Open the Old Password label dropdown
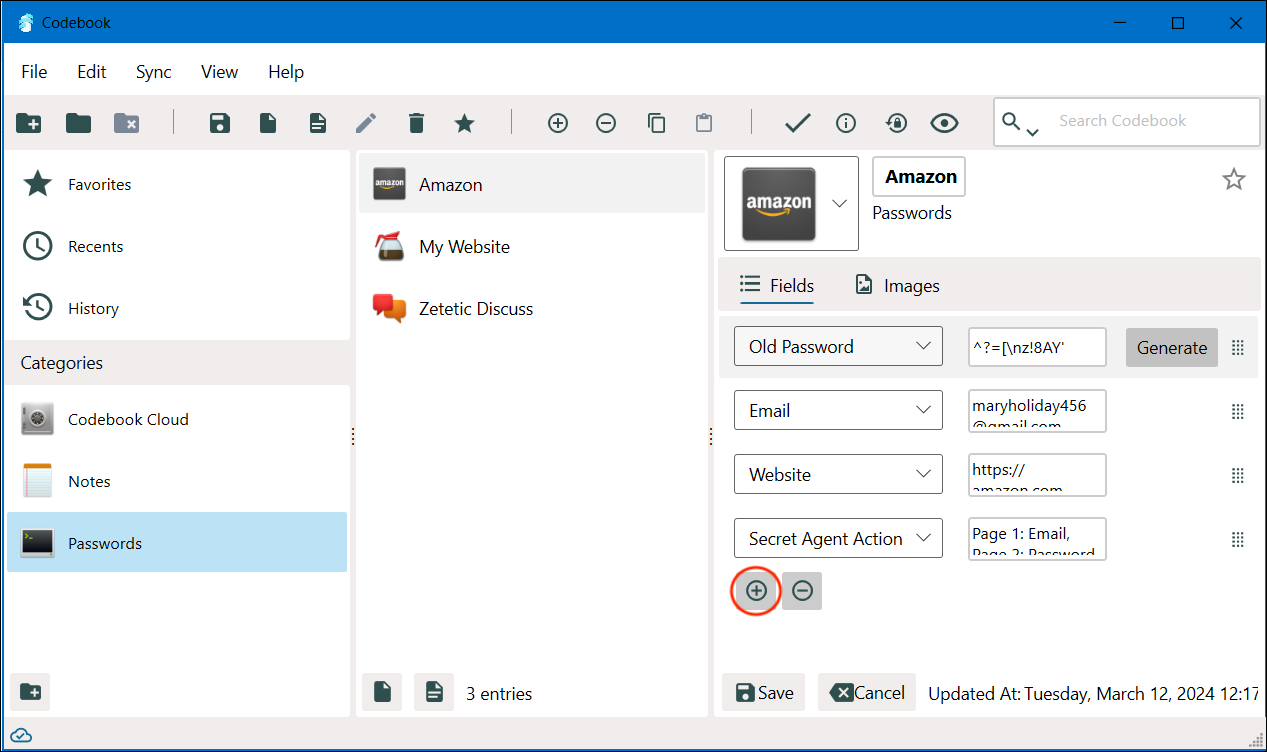 tap(838, 347)
